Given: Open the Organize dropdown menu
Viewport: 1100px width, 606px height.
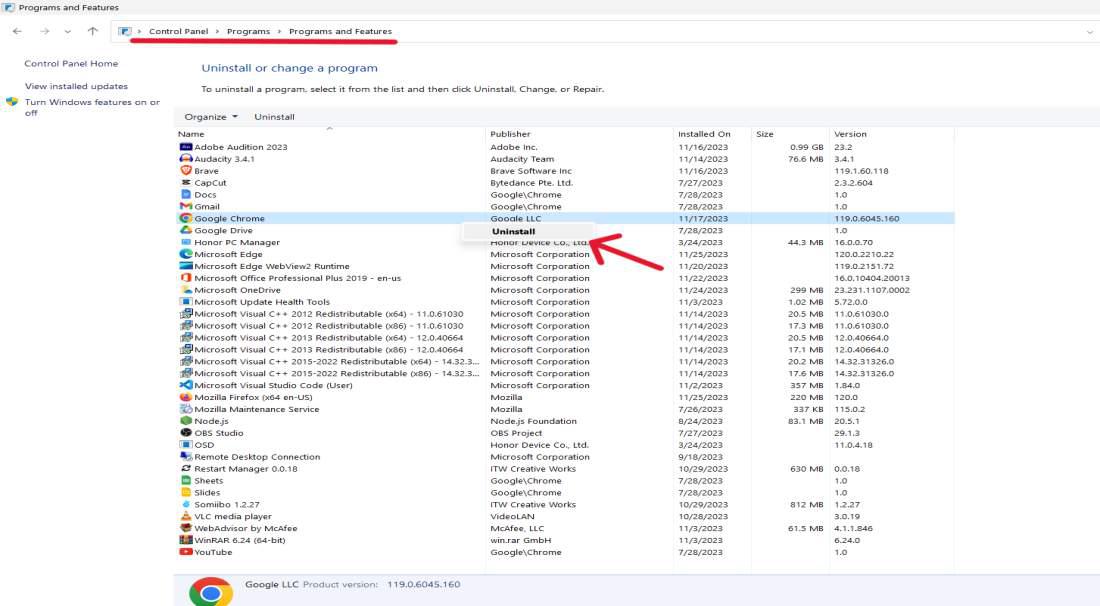Looking at the screenshot, I should (210, 117).
